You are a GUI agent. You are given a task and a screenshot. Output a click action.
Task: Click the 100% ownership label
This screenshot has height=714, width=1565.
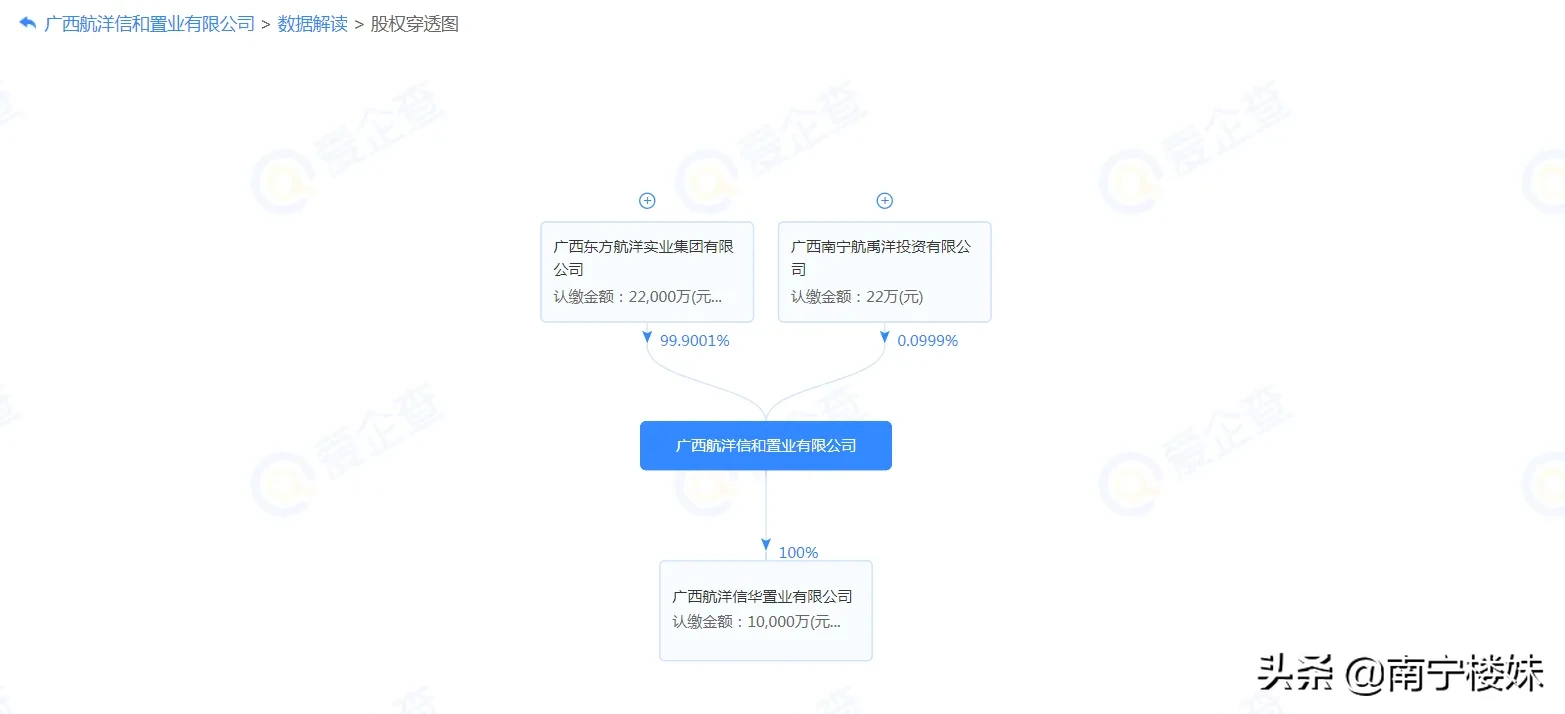coord(798,552)
